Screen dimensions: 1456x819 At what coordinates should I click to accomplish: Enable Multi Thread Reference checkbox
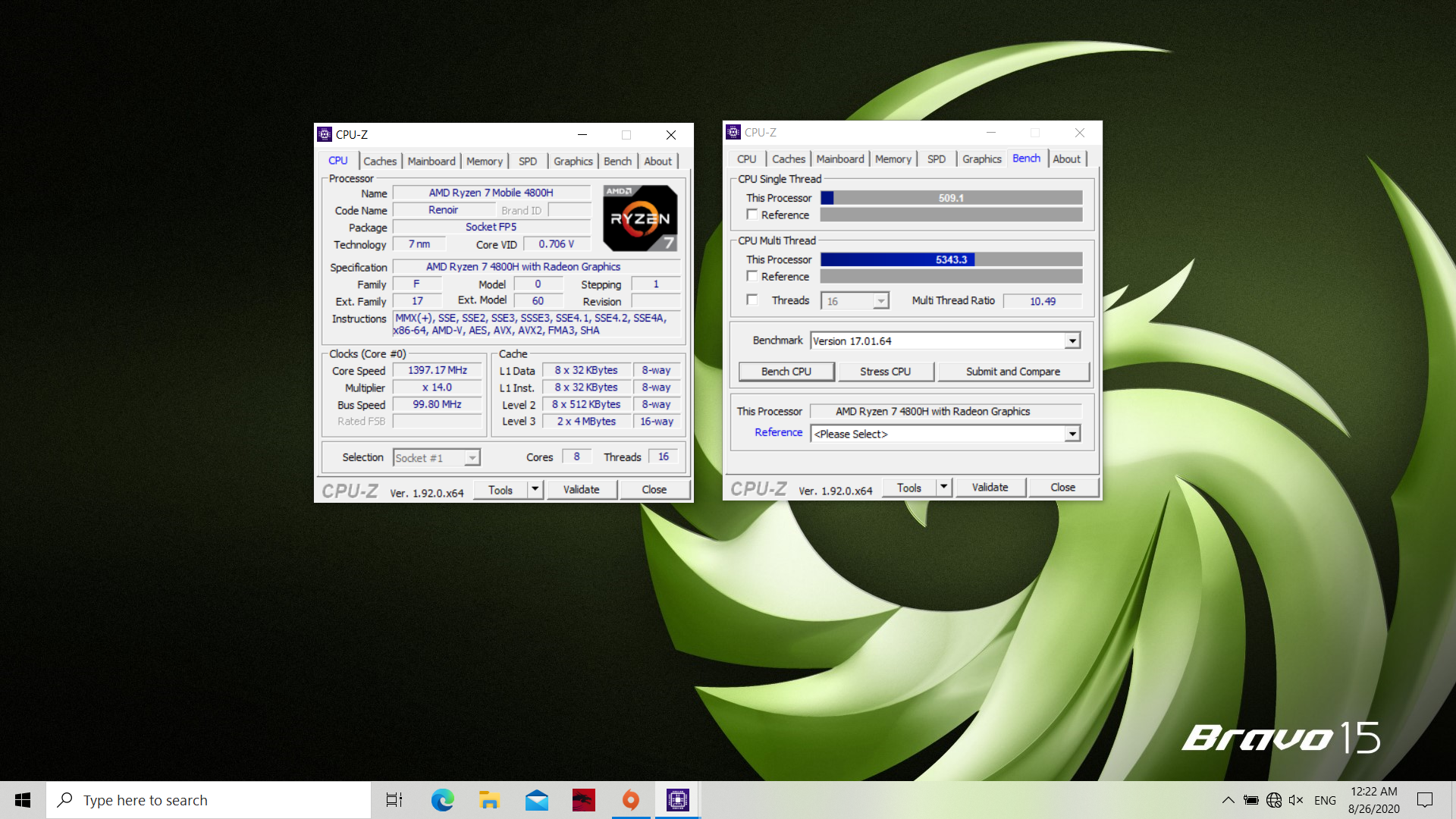point(752,276)
